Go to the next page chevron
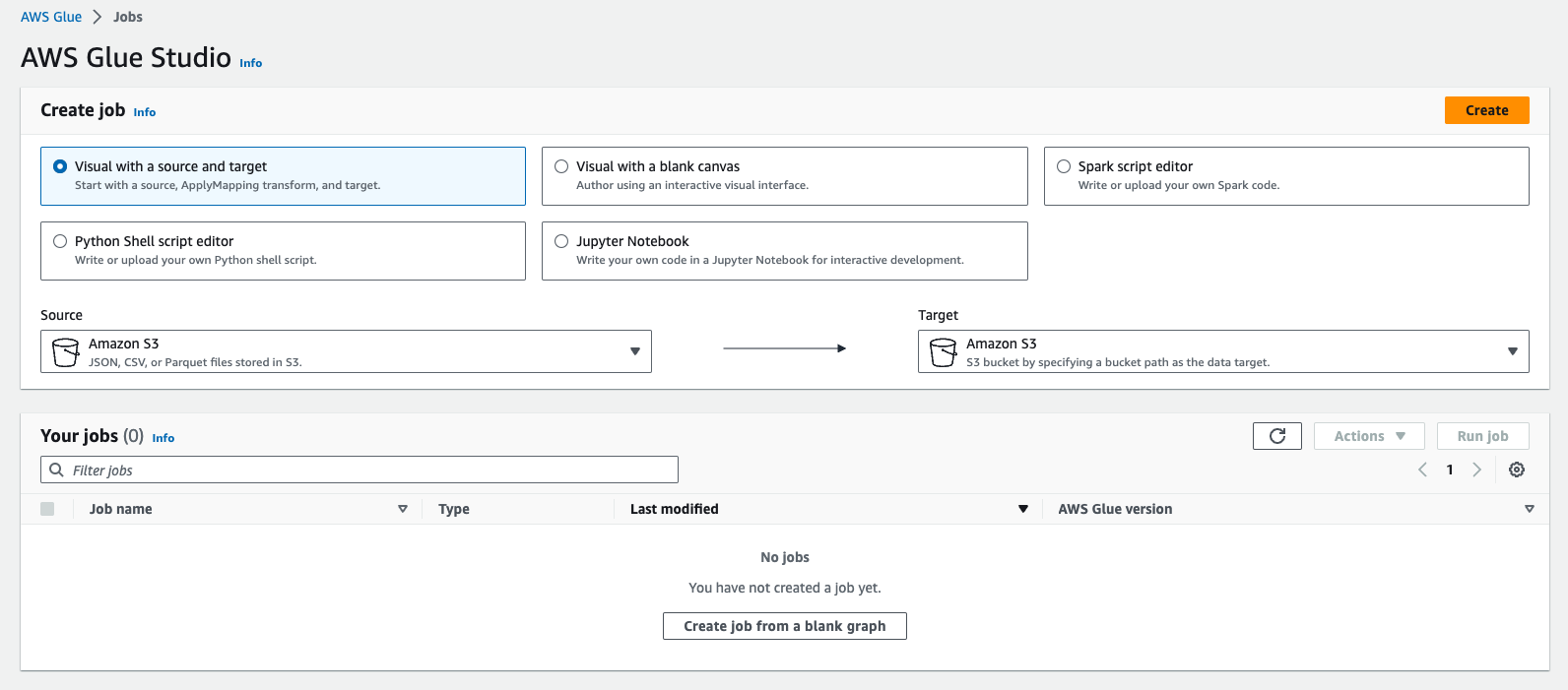 coord(1476,470)
